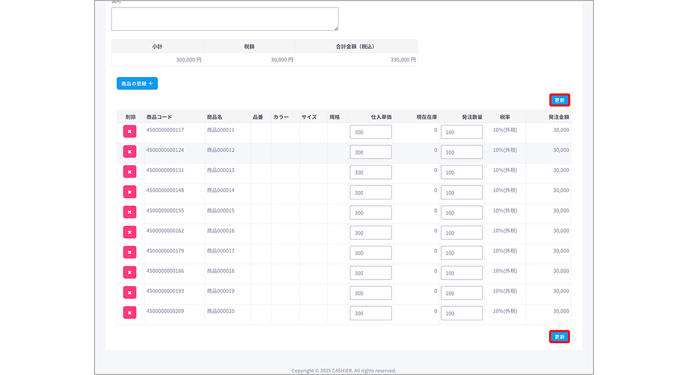Edit 発注数量 field for 商品000020
Screen dimensions: 688x375
(x=462, y=313)
